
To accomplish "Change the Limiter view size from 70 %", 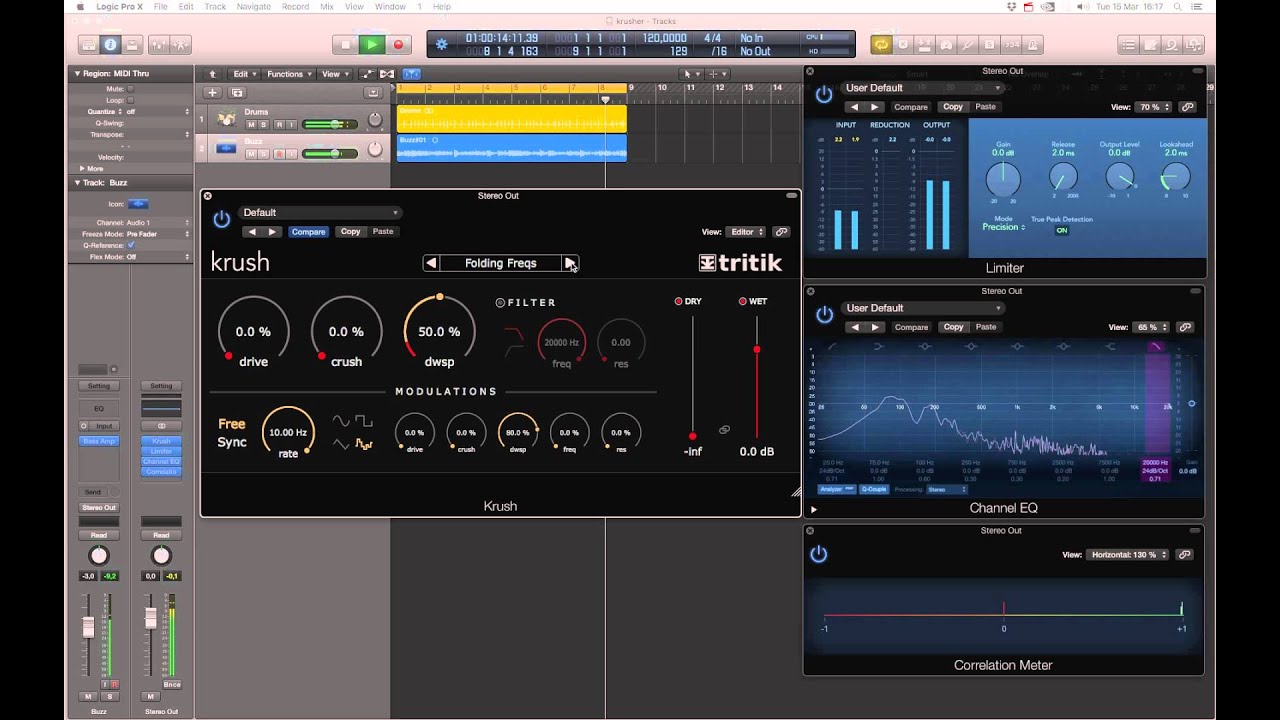I will [x=1153, y=107].
